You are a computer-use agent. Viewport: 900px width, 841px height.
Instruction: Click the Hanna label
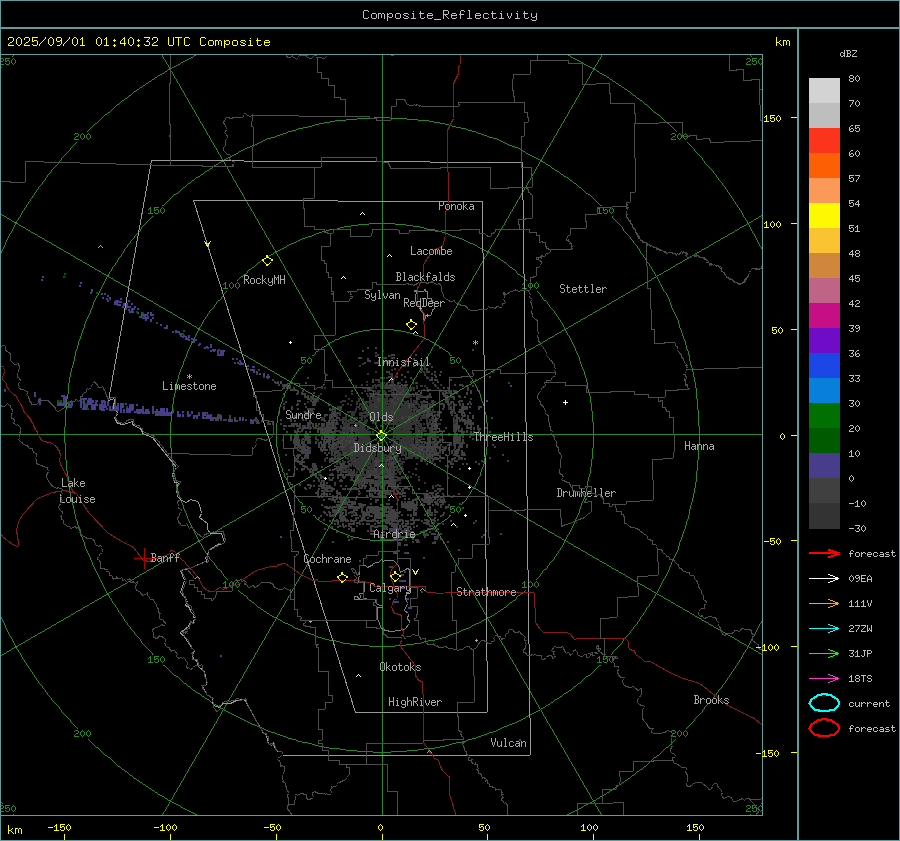click(x=699, y=446)
